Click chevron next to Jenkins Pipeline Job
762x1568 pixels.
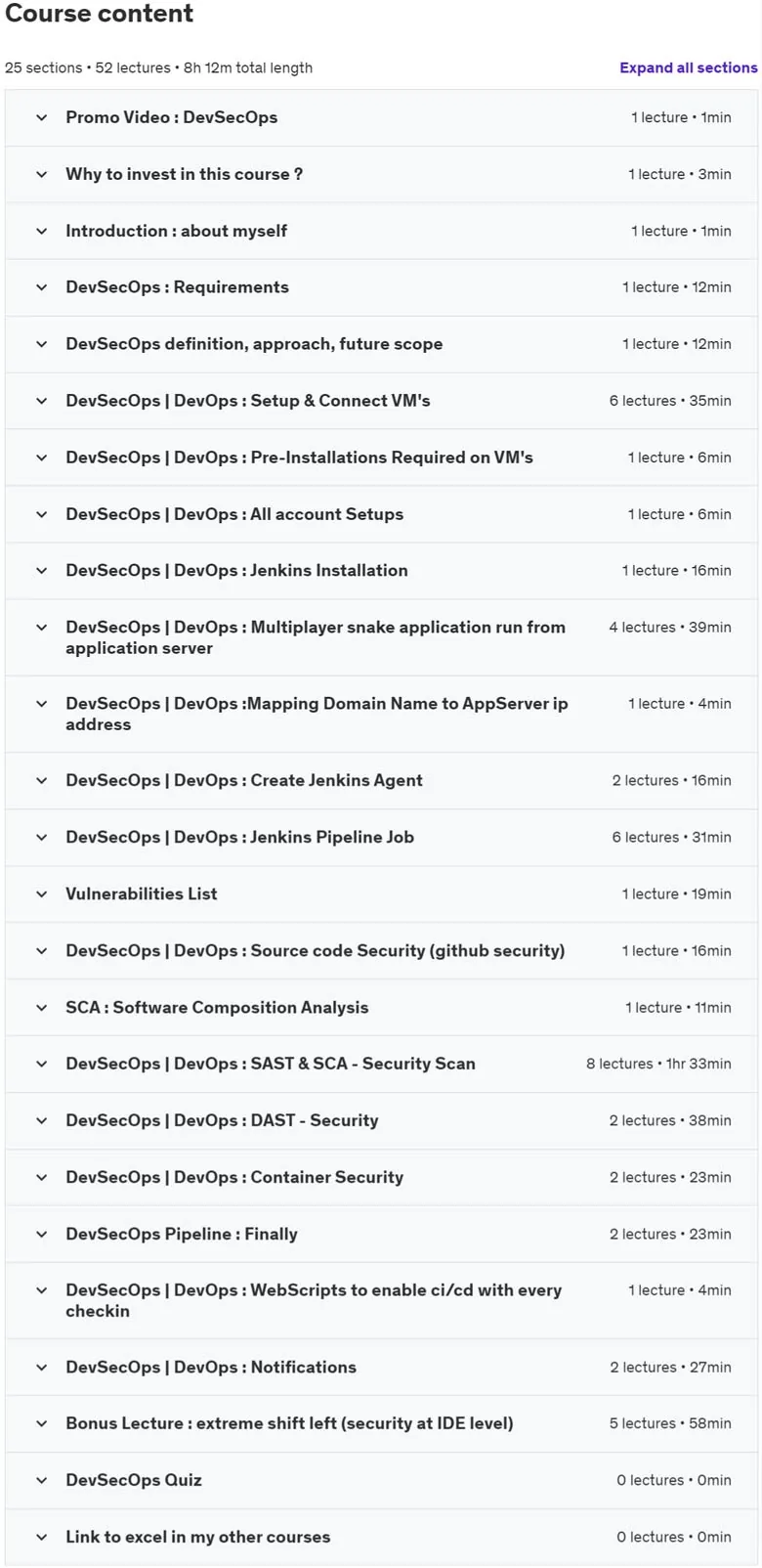[41, 837]
